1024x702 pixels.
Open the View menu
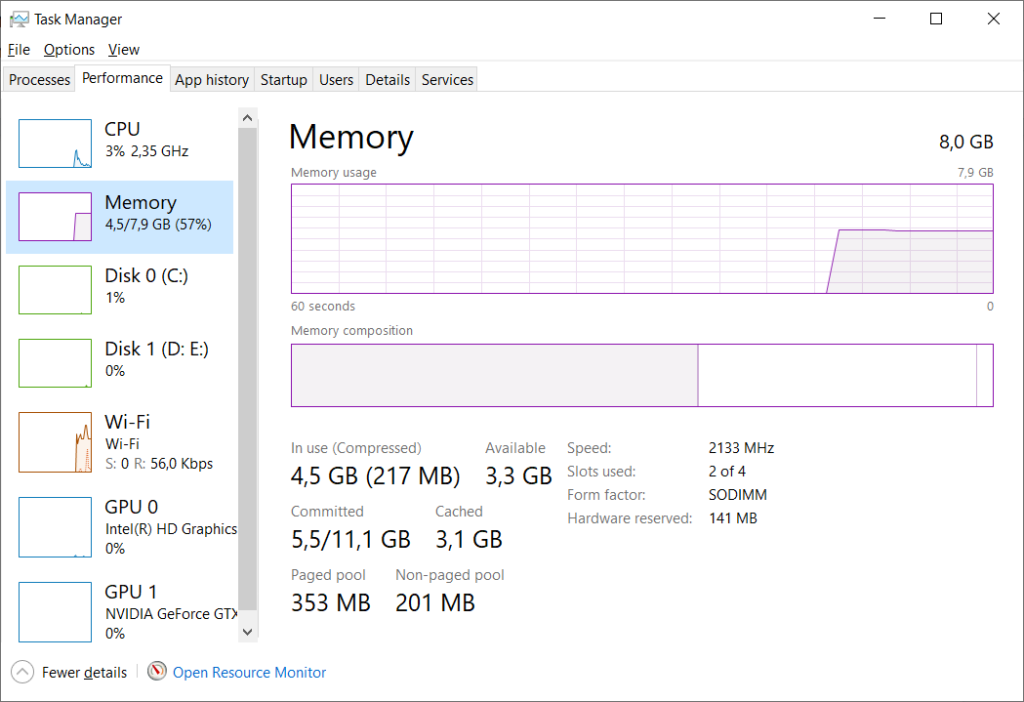tap(123, 50)
